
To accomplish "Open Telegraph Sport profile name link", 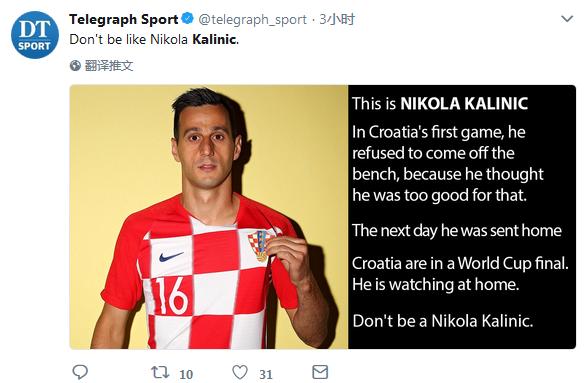I will tap(124, 19).
